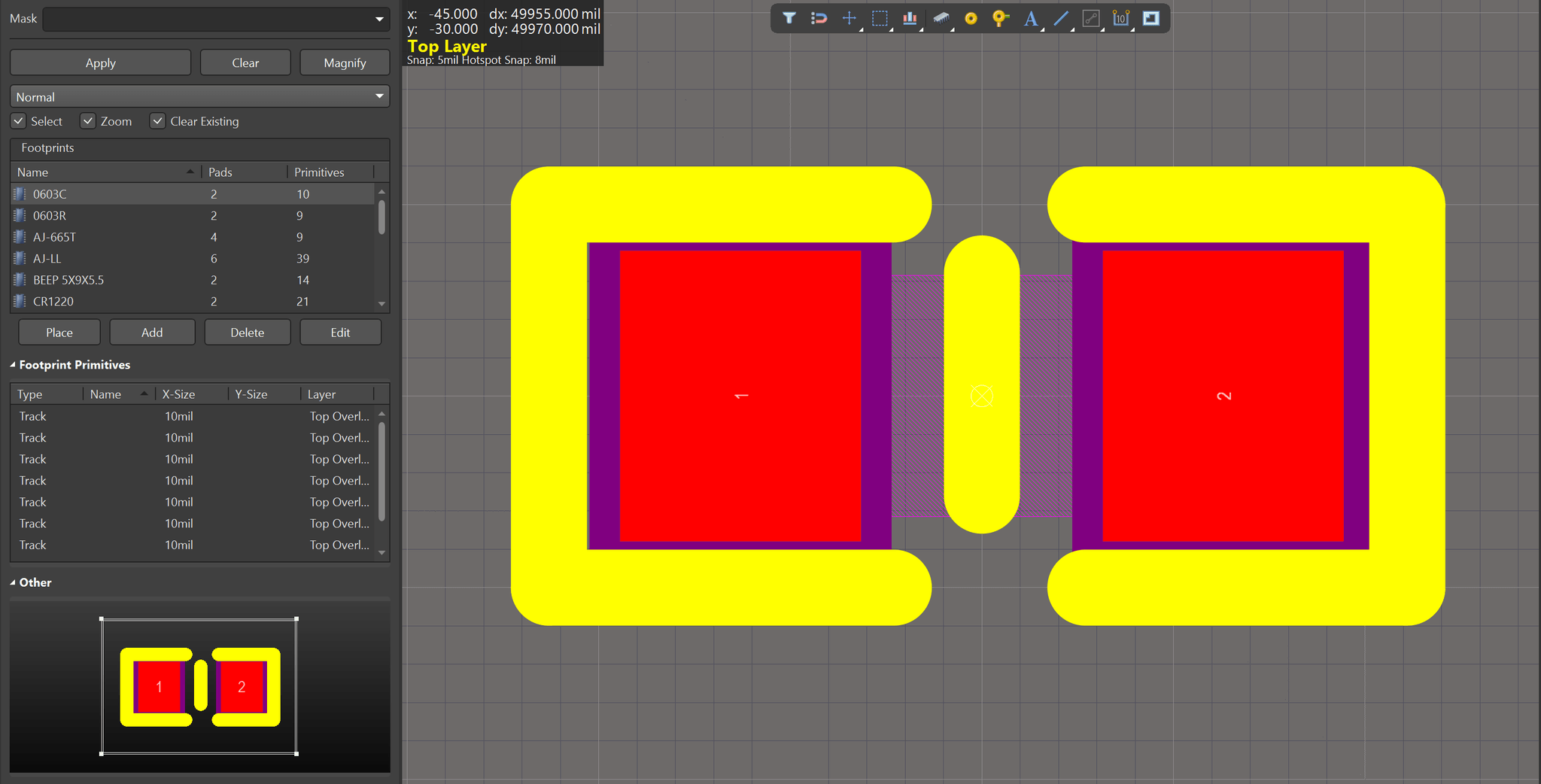Open the selection Filter tool
The width and height of the screenshot is (1541, 784).
click(789, 18)
